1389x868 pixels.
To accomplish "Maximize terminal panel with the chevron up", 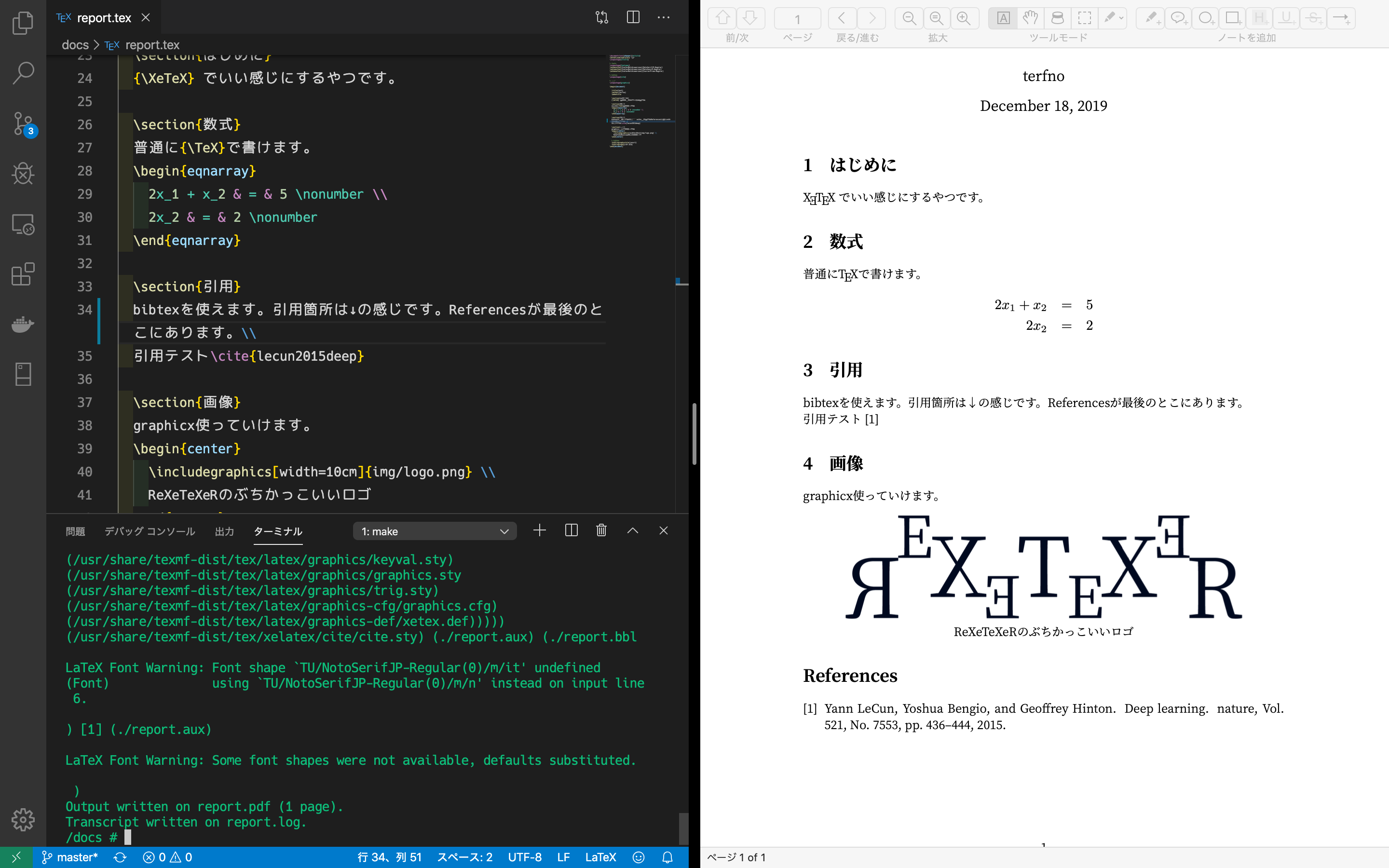I will (x=632, y=530).
